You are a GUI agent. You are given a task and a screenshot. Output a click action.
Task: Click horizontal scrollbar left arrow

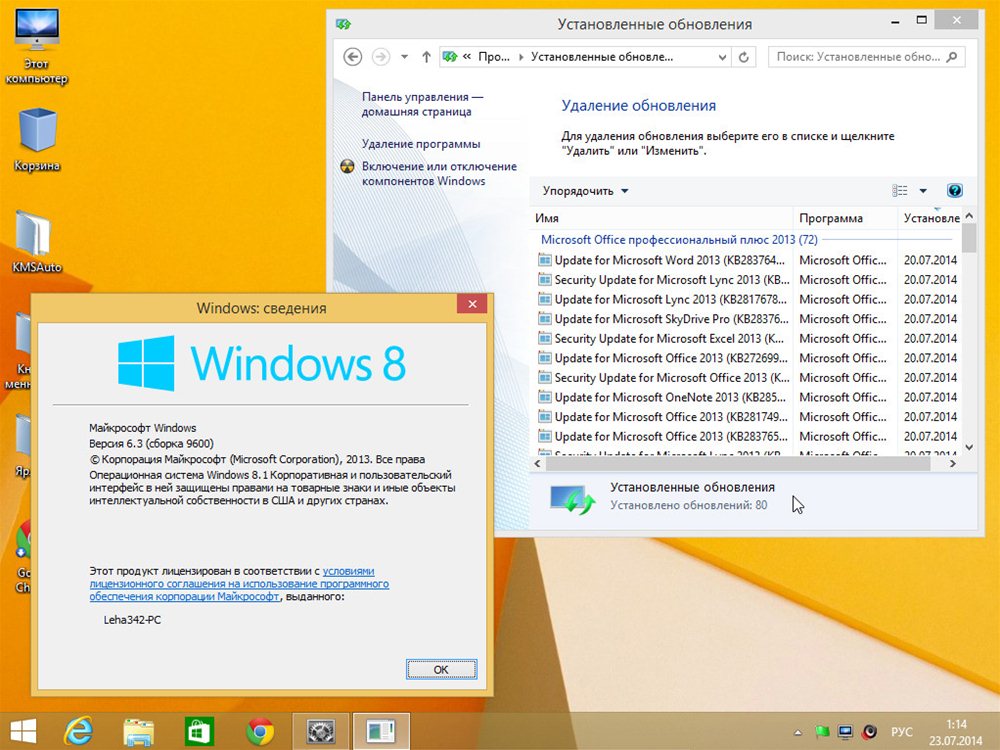coord(537,464)
